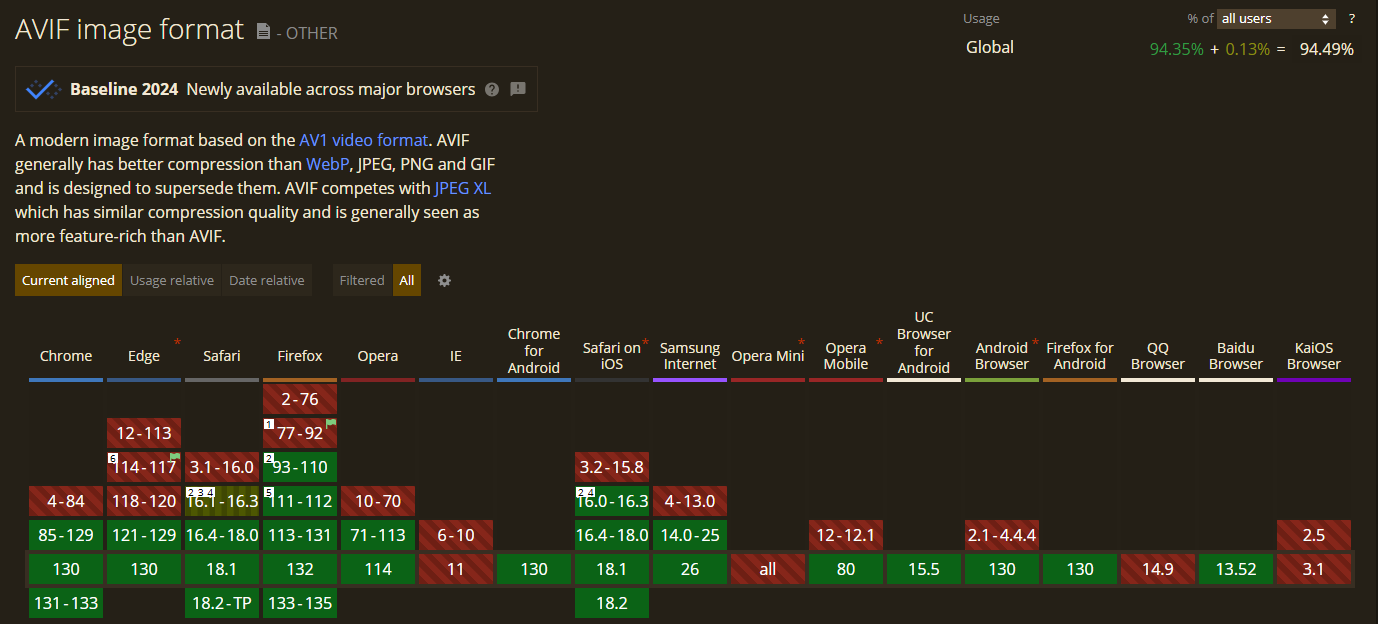Click the KaiOS 2.5 cell
Image resolution: width=1378 pixels, height=624 pixels.
pyautogui.click(x=1314, y=535)
